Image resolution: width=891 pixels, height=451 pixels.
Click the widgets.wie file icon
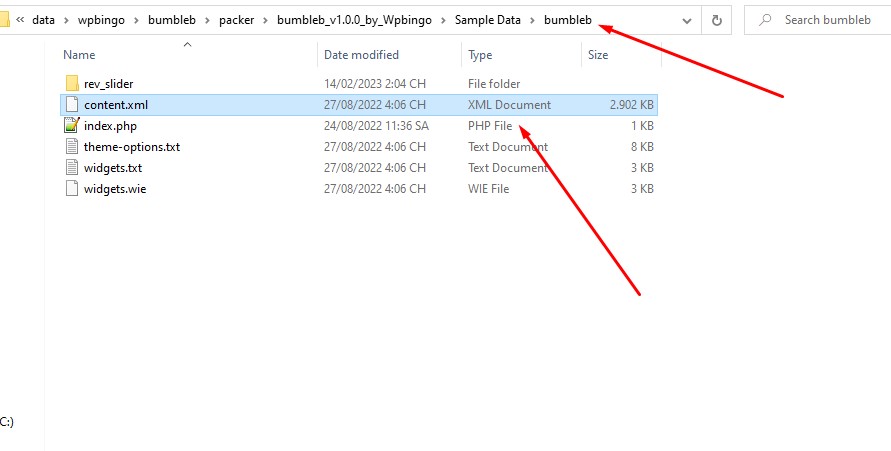click(72, 189)
